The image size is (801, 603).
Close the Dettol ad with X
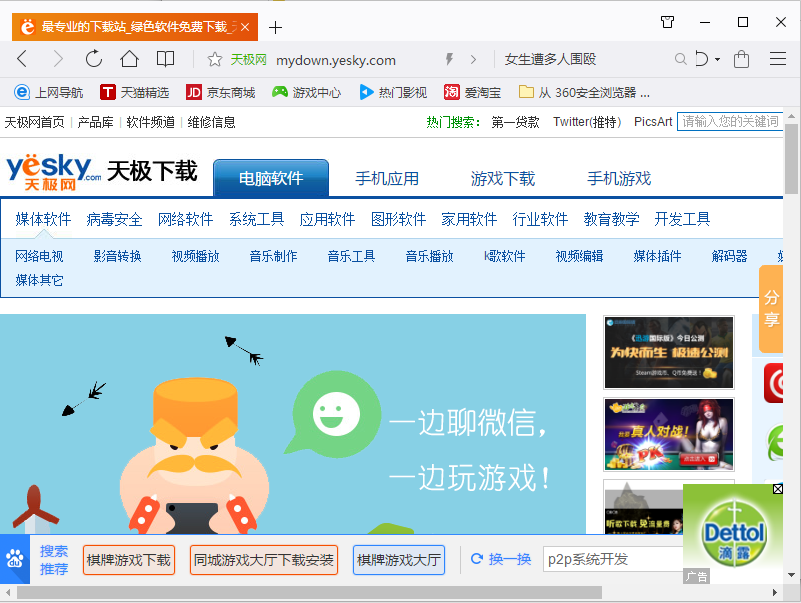pyautogui.click(x=778, y=489)
